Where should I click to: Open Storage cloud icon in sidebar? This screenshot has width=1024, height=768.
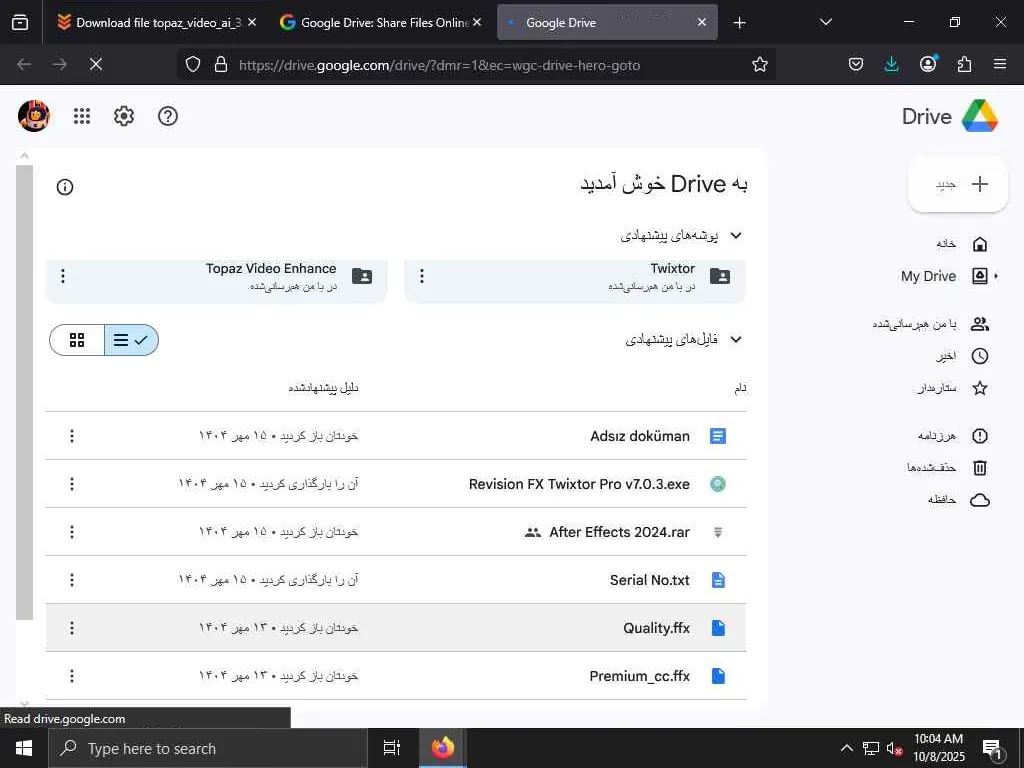[x=980, y=500]
